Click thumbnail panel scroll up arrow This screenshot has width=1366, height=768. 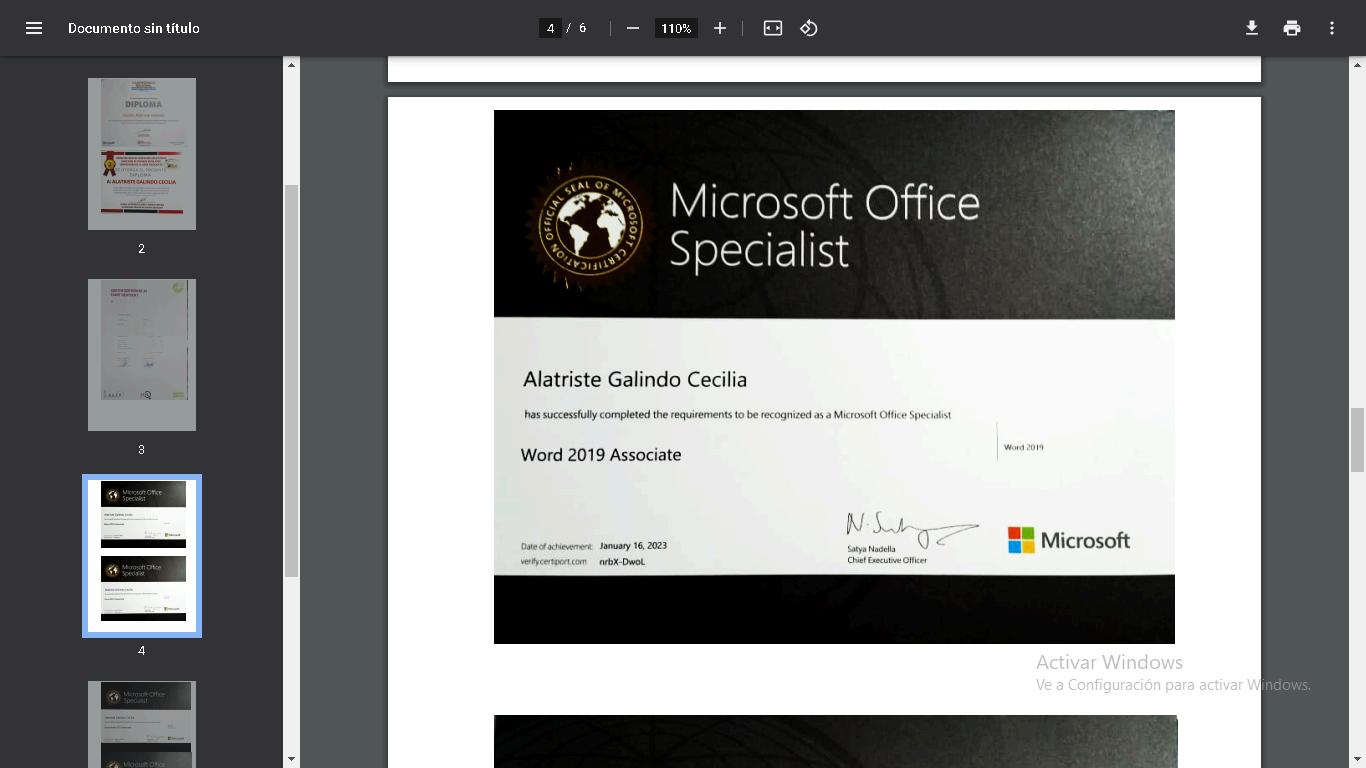click(x=291, y=65)
